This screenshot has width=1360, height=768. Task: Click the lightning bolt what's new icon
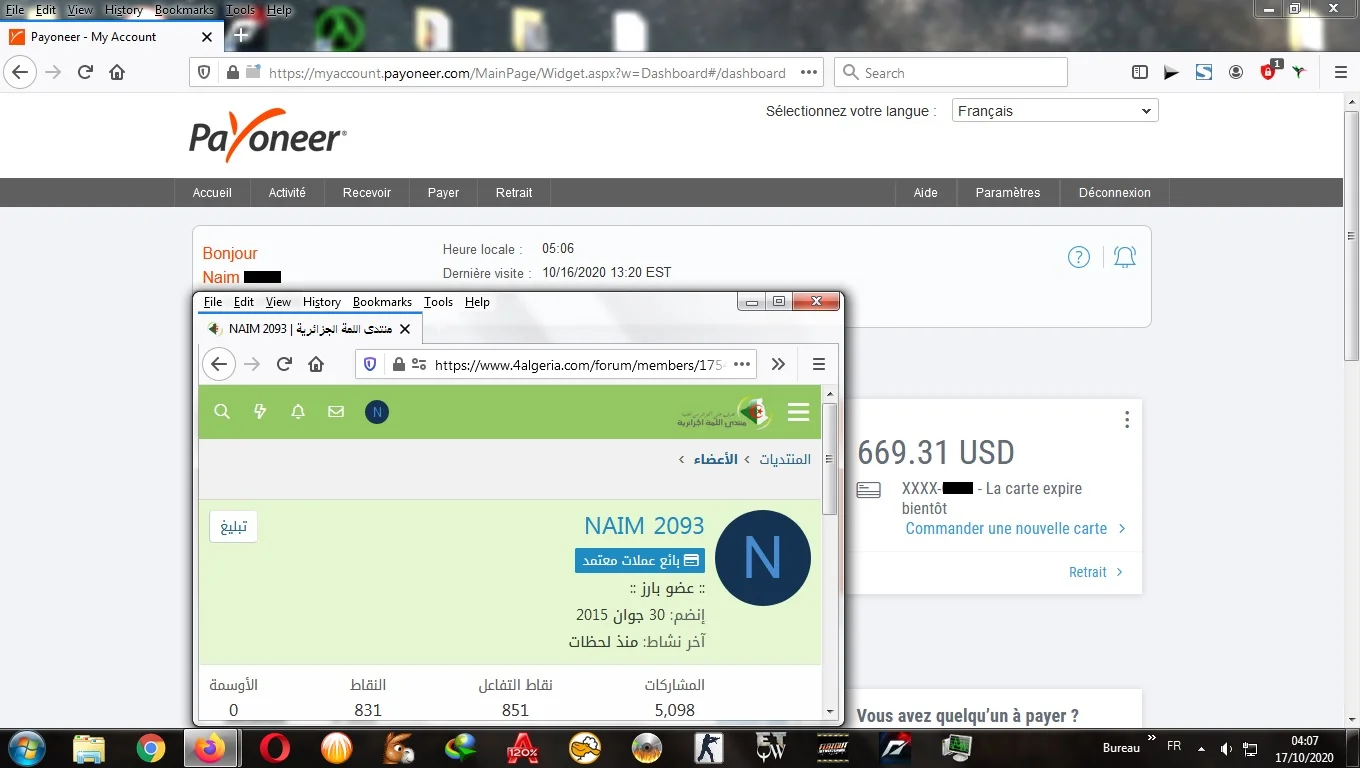[x=260, y=411]
